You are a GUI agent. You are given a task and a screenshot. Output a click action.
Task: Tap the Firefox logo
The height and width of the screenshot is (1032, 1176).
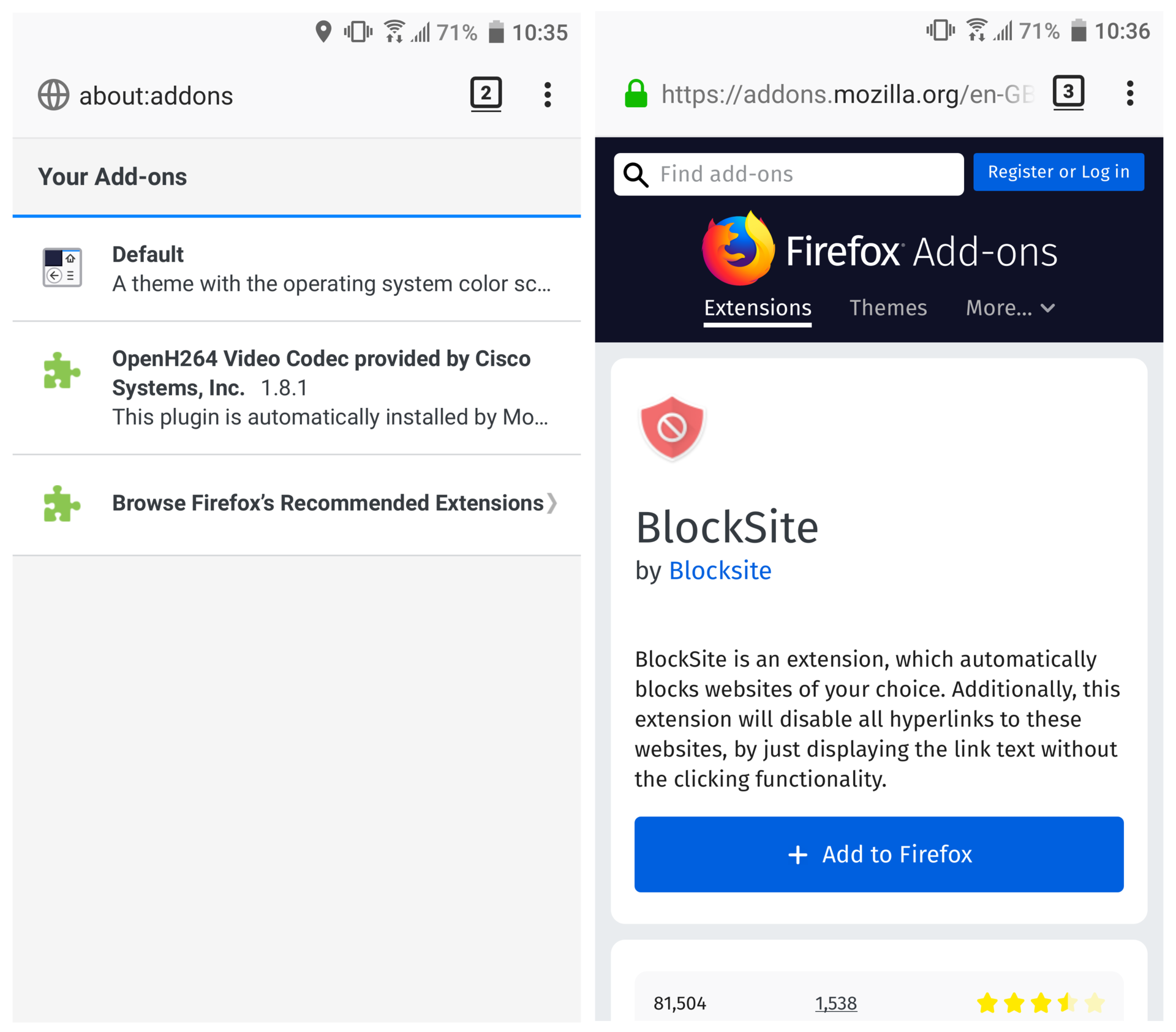(x=737, y=249)
